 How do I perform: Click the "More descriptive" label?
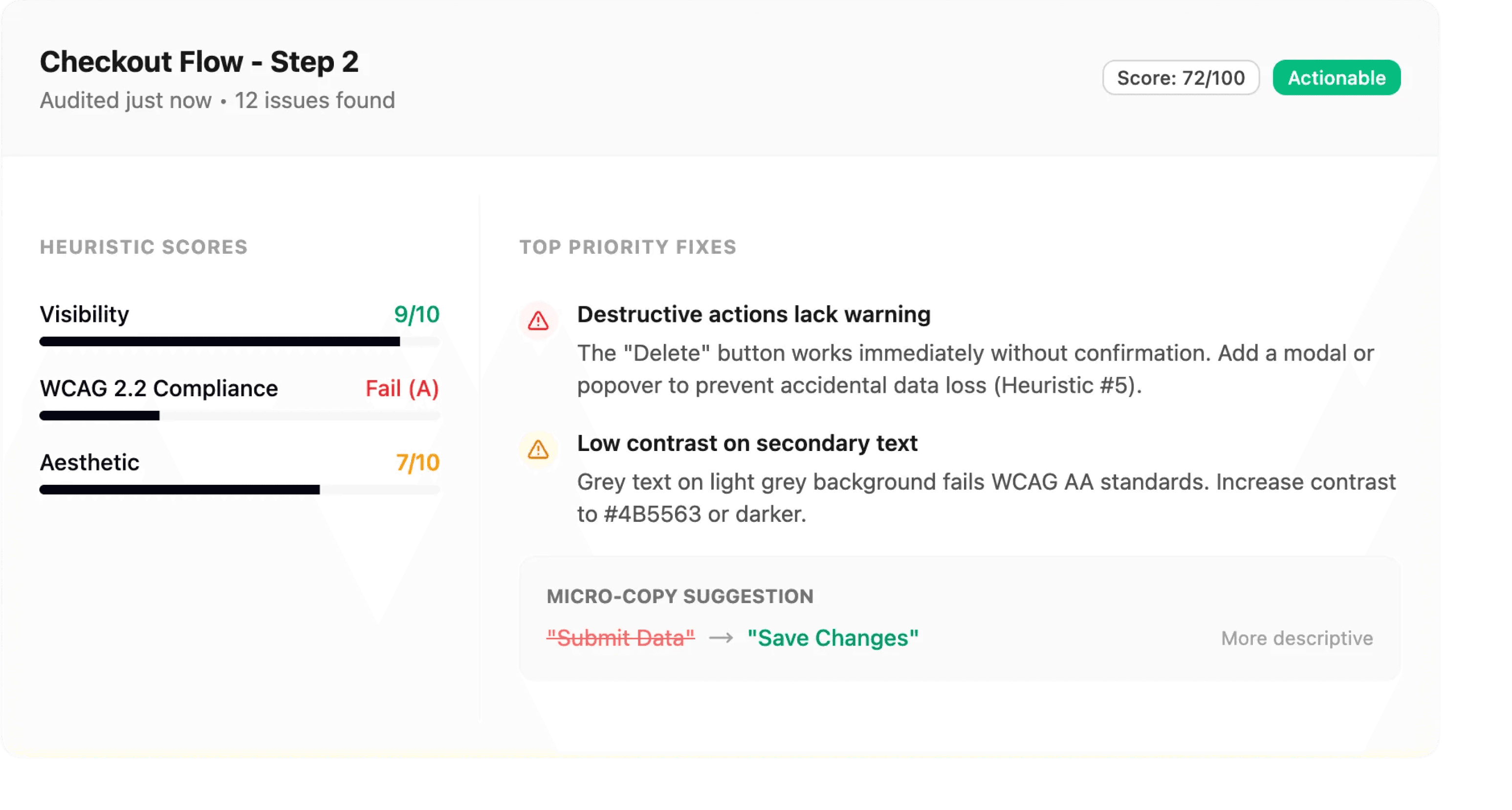tap(1296, 638)
